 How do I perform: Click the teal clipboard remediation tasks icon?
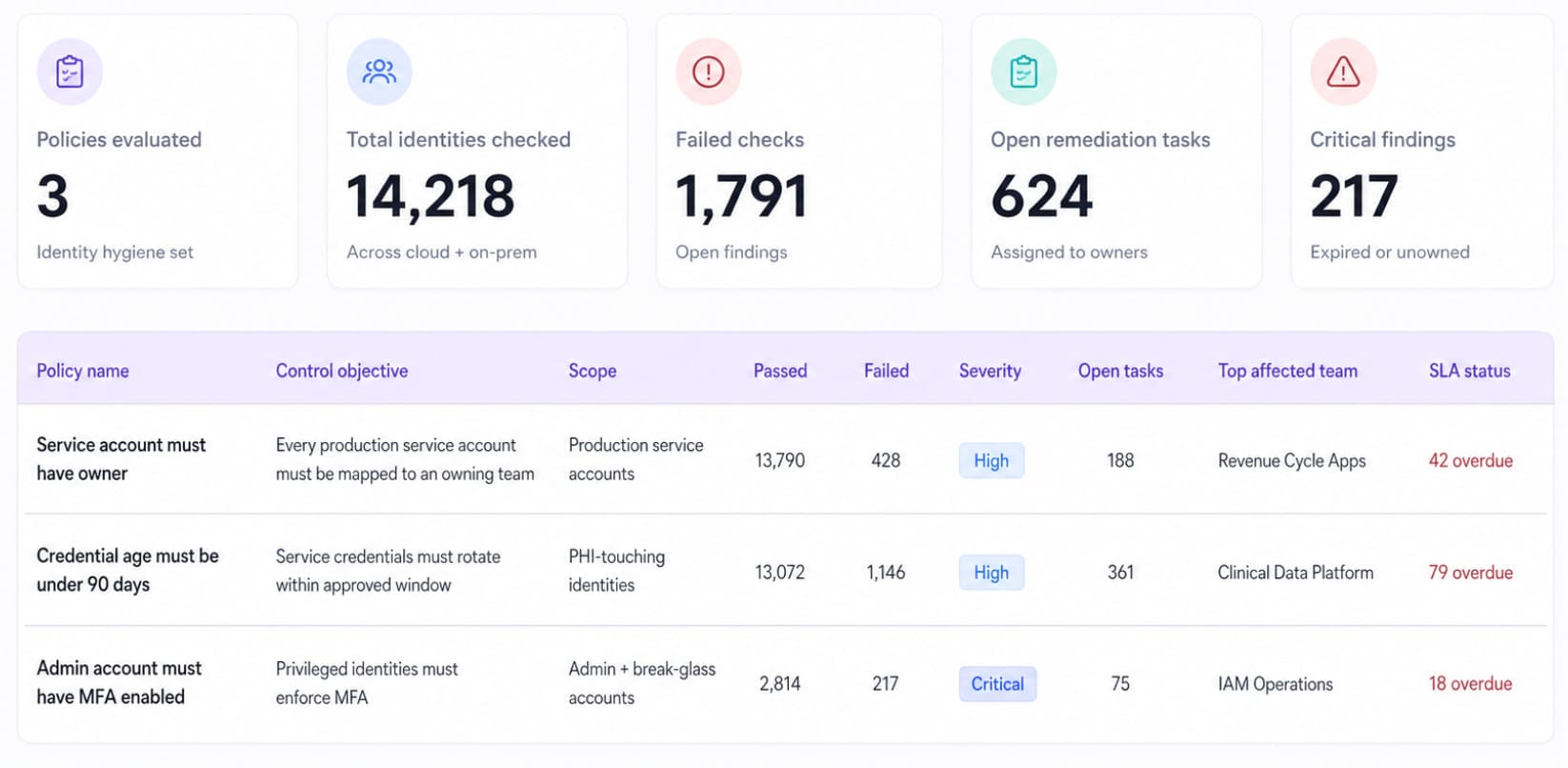(x=1024, y=71)
